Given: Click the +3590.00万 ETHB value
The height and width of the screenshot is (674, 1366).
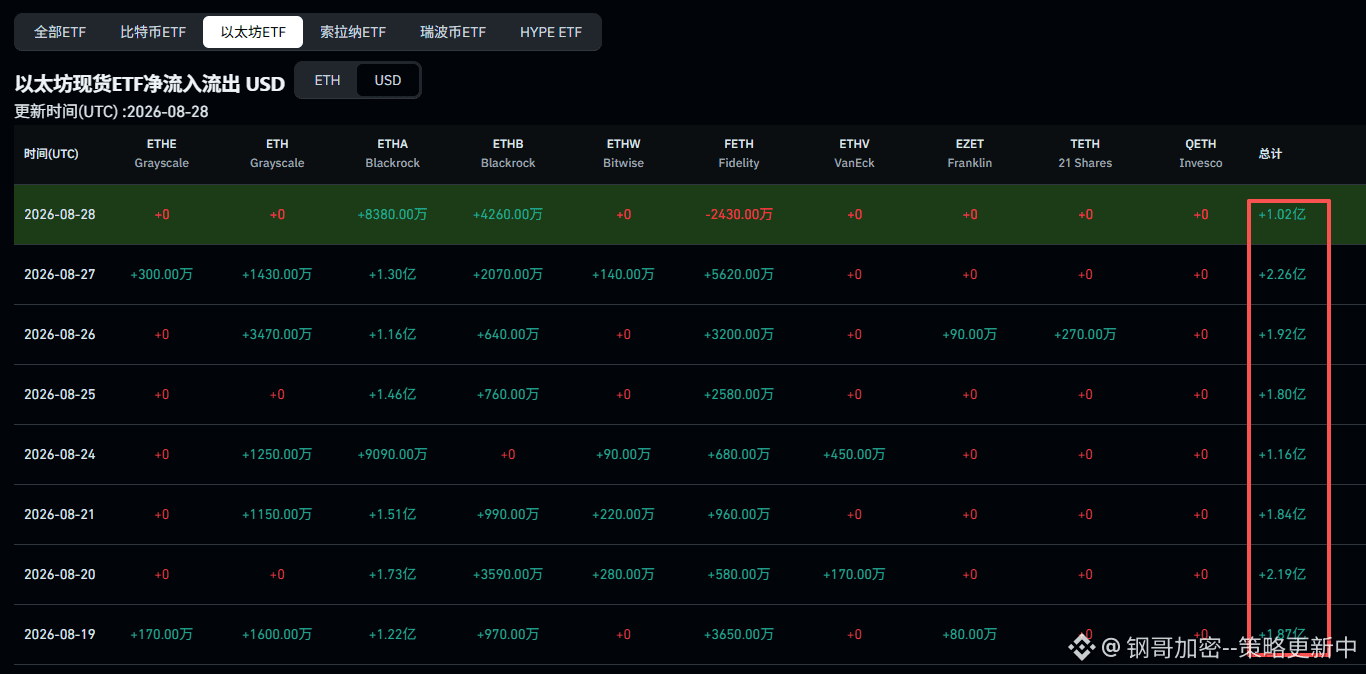Looking at the screenshot, I should (508, 574).
